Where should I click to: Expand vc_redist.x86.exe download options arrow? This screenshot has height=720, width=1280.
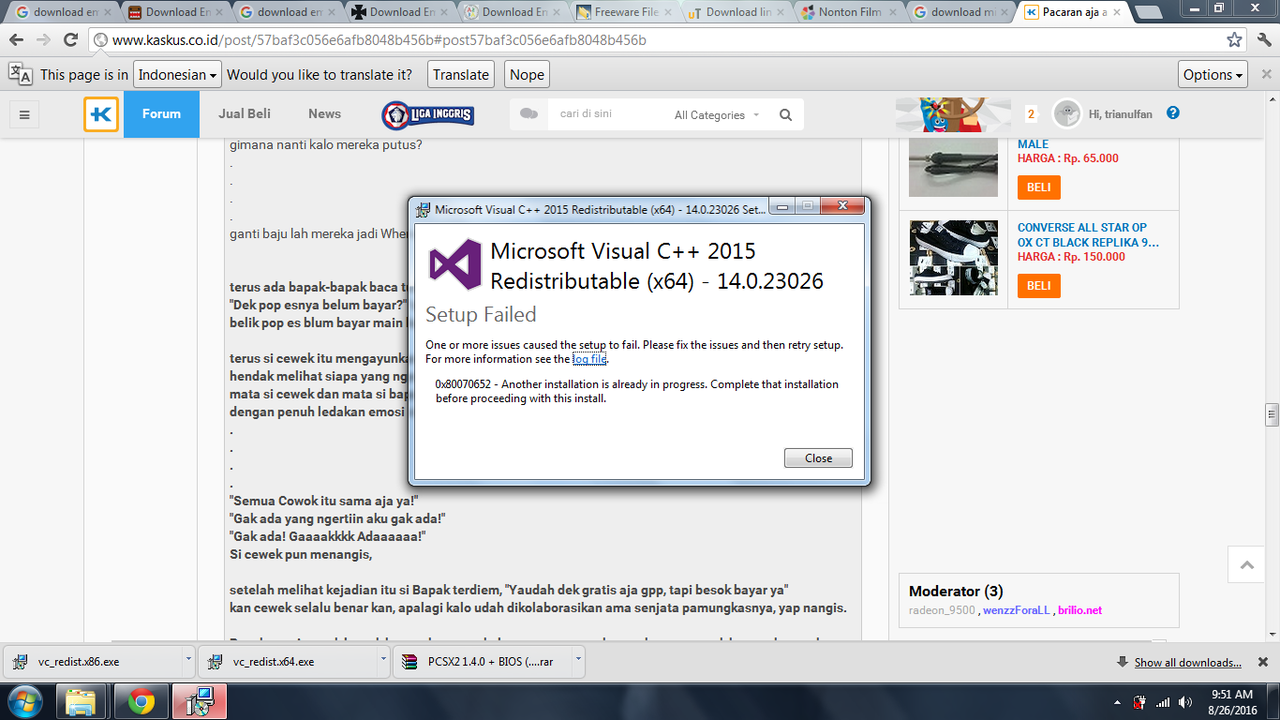point(189,661)
